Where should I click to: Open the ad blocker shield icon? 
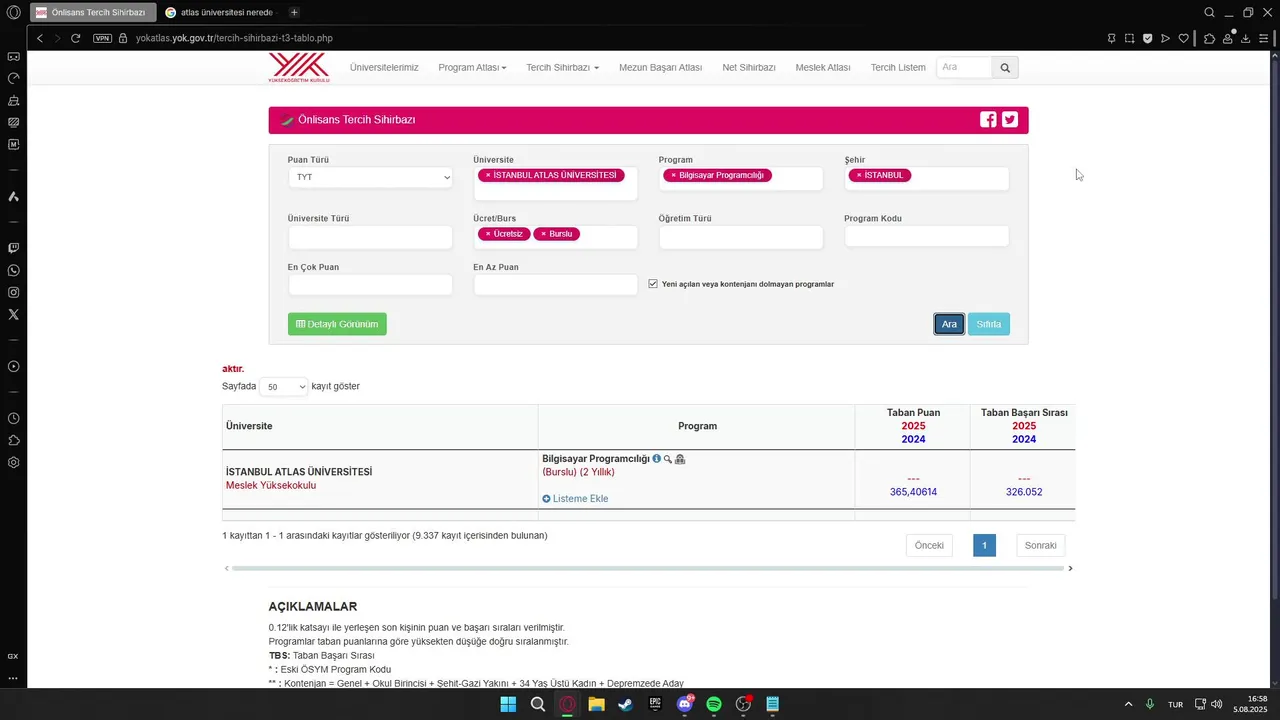tap(1147, 38)
